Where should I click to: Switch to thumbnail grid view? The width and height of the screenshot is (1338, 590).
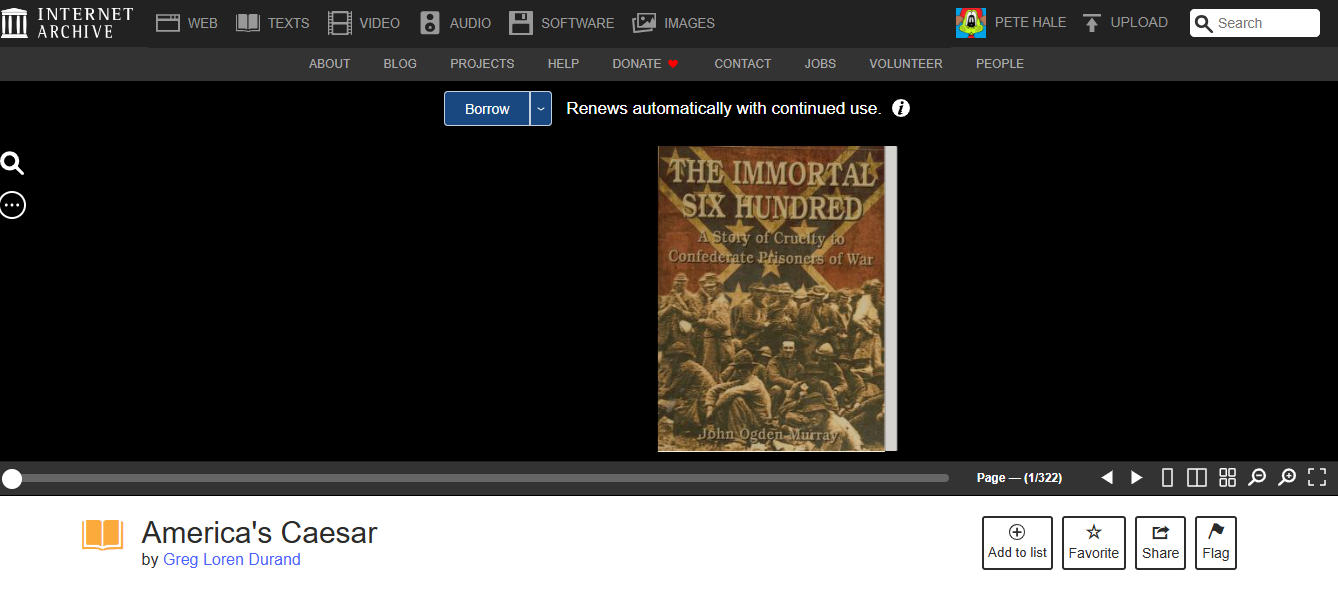click(1227, 478)
